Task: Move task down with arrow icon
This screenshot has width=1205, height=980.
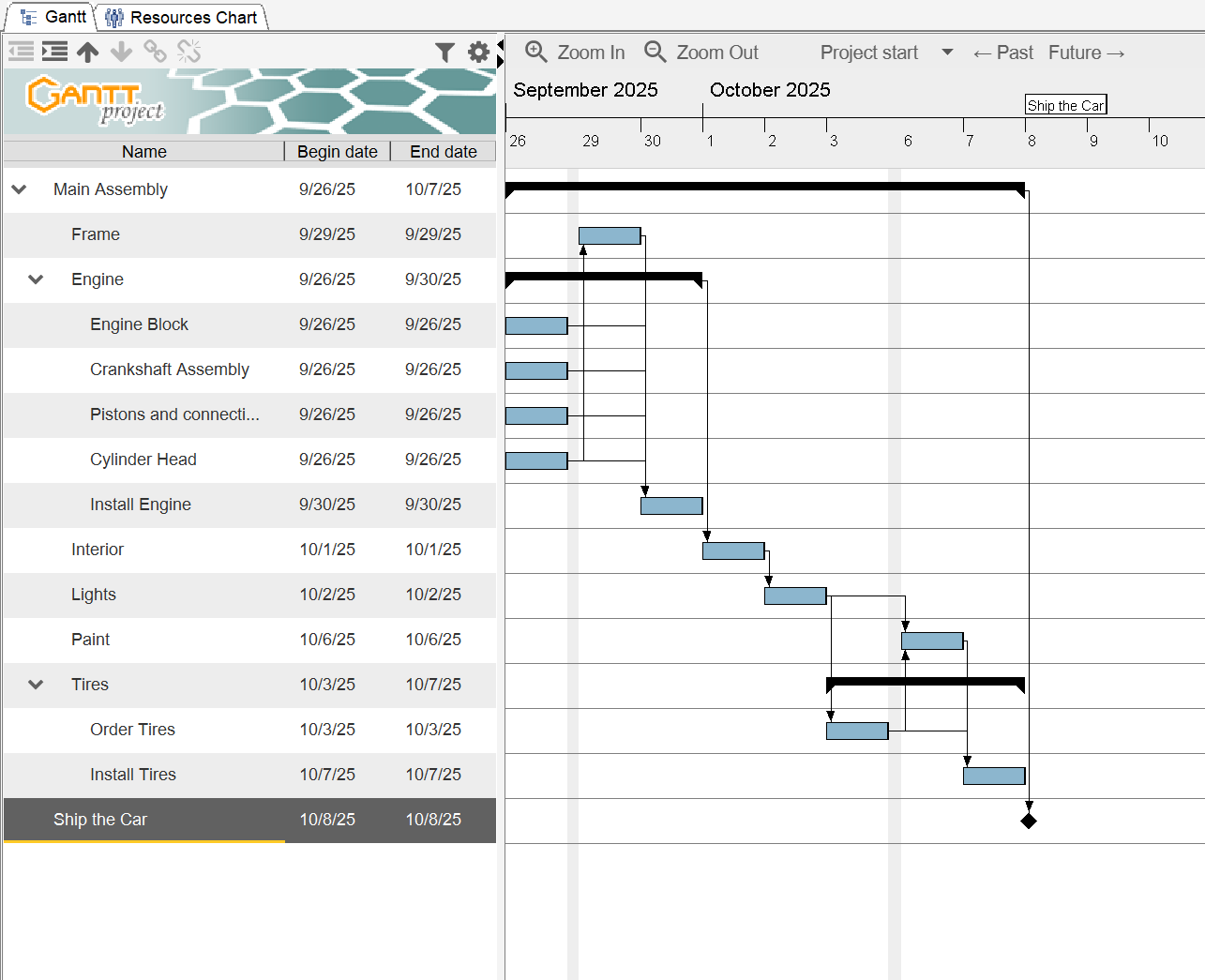Action: [121, 52]
